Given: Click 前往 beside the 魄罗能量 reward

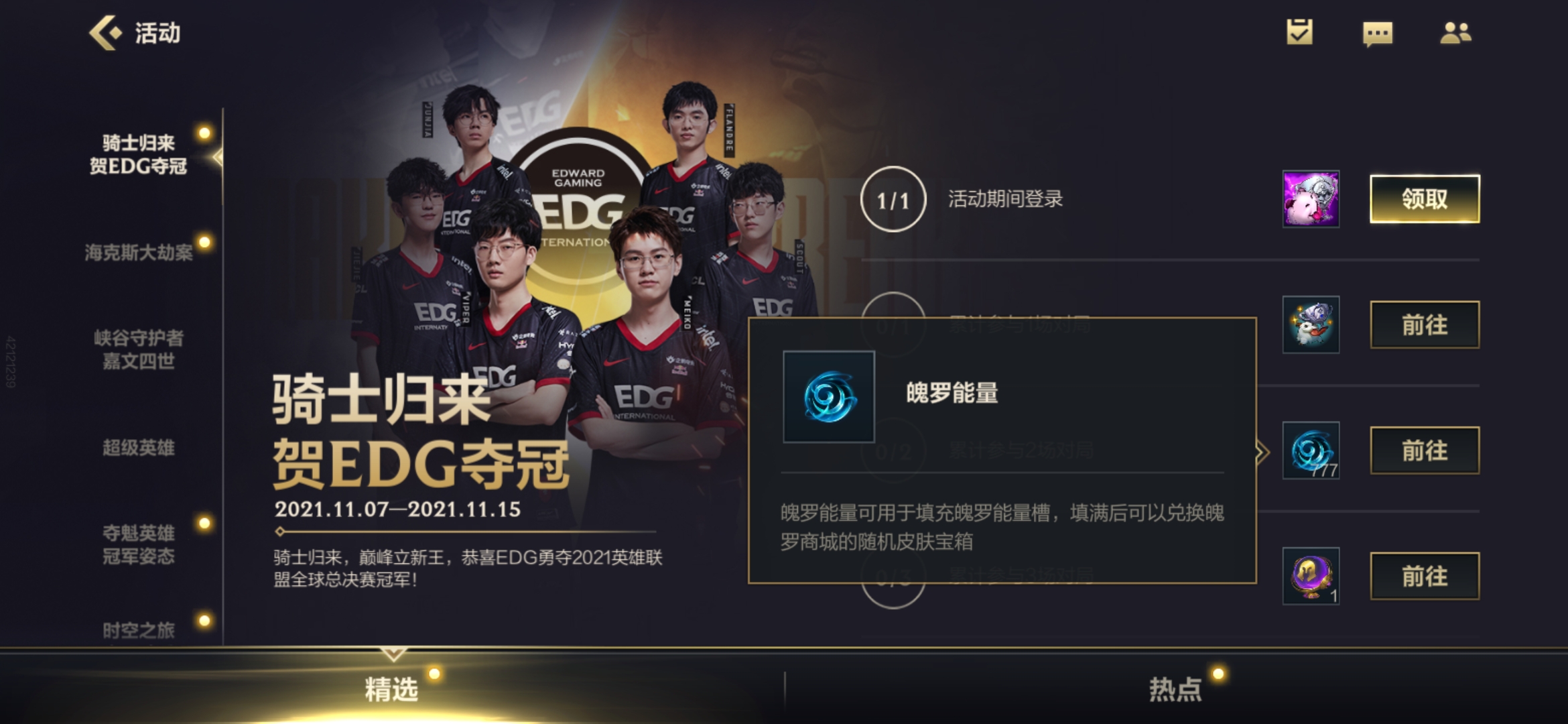Looking at the screenshot, I should (1425, 450).
